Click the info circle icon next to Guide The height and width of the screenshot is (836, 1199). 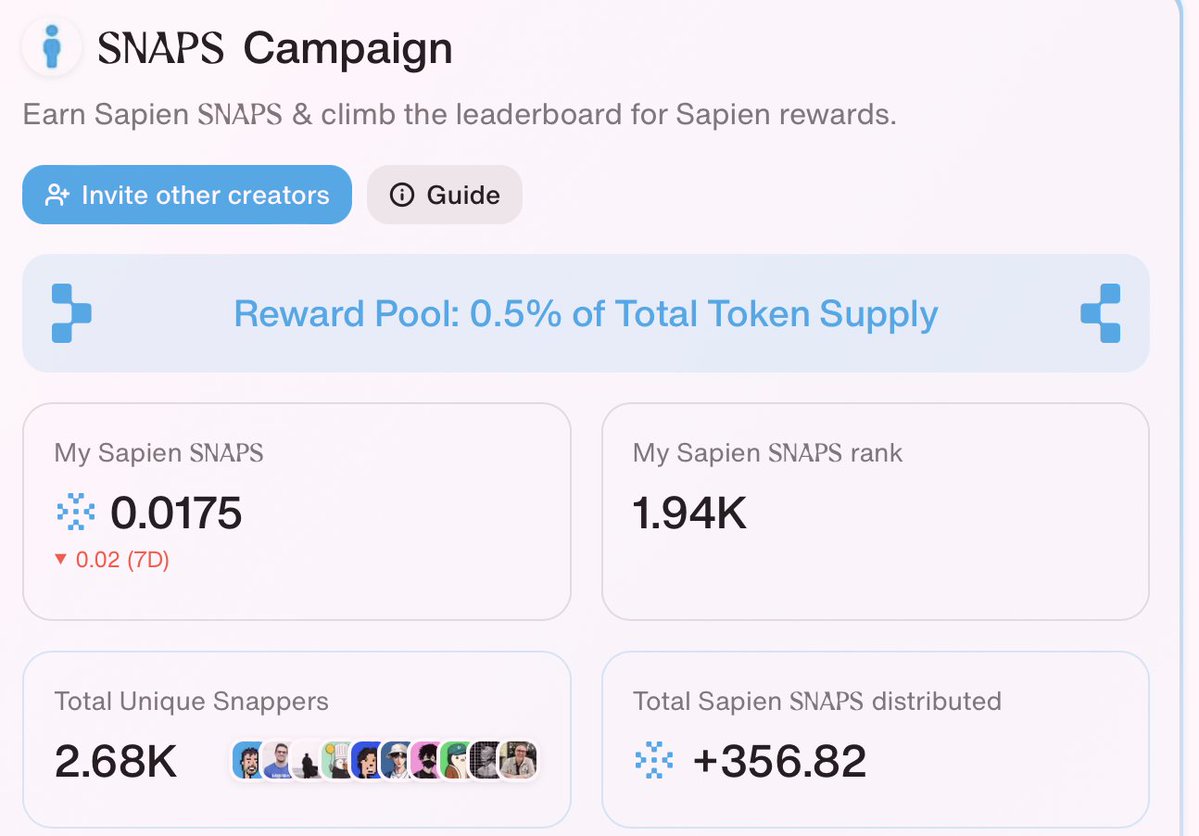(x=402, y=195)
